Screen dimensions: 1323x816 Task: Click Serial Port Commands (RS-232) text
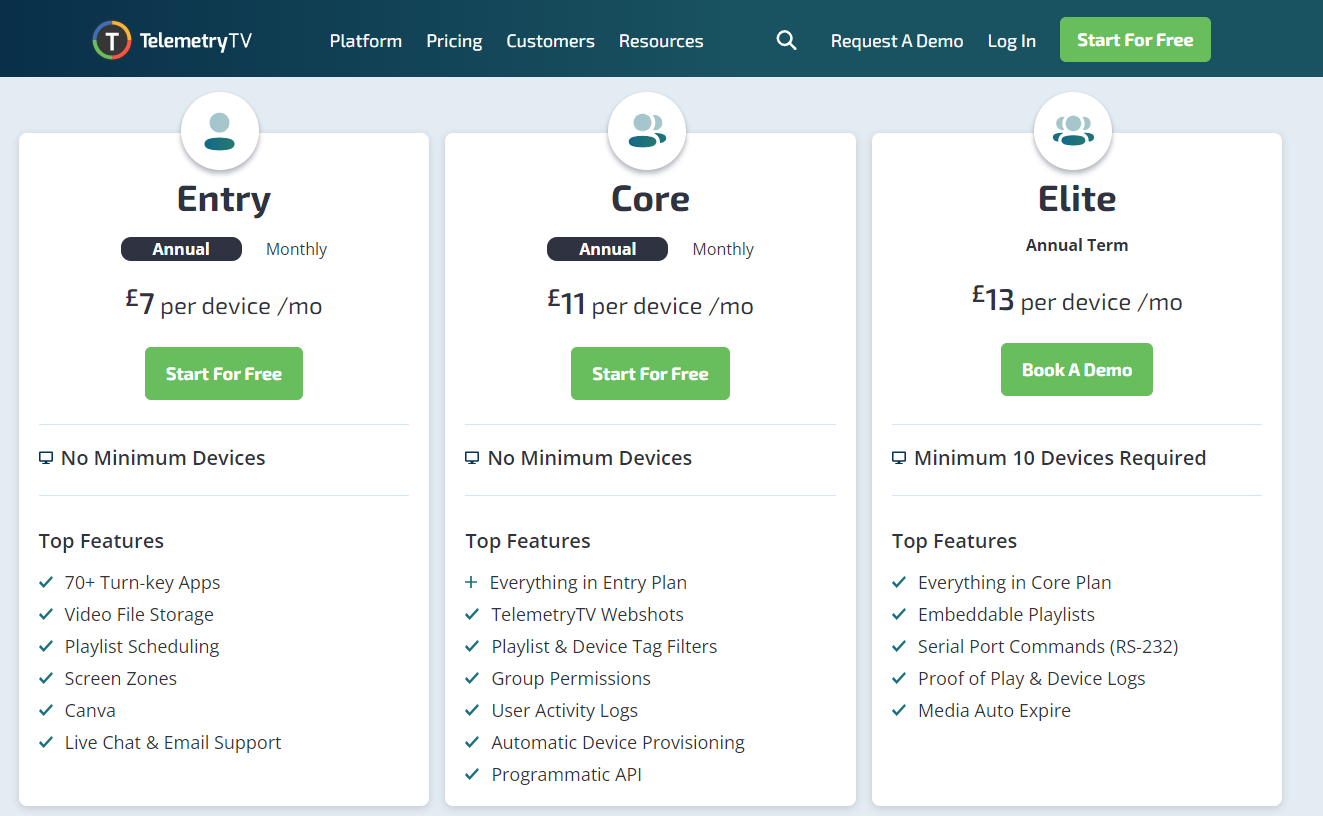(x=1048, y=646)
